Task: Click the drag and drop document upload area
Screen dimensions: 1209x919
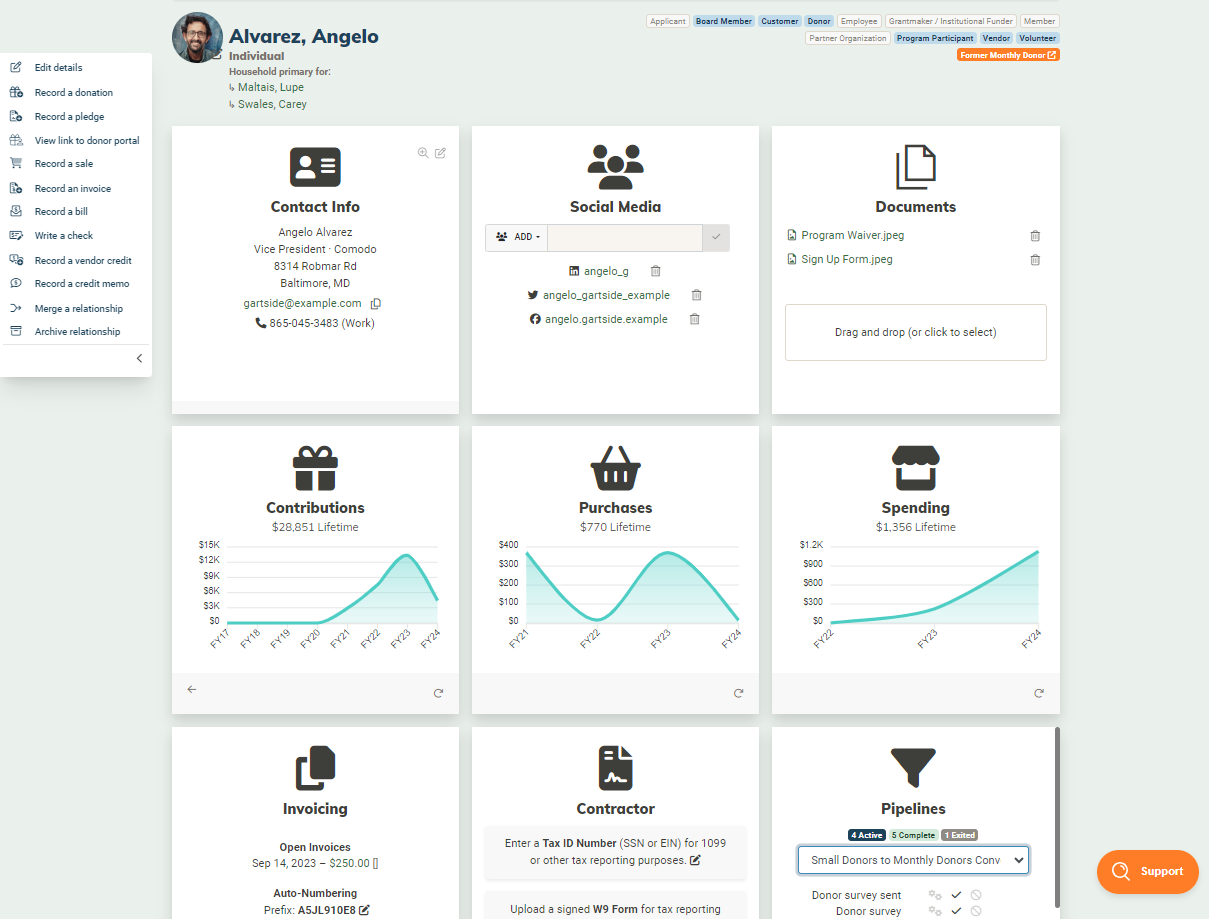Action: tap(915, 332)
